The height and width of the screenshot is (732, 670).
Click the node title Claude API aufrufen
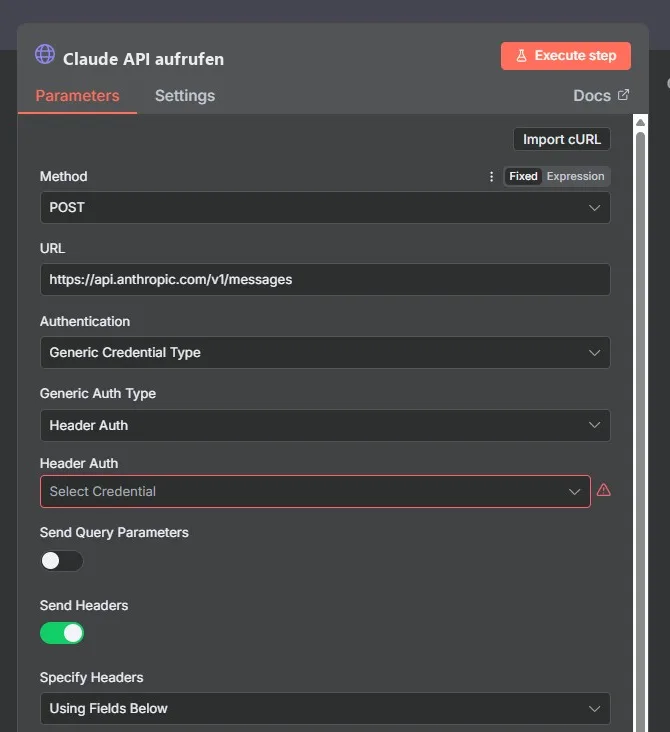click(x=143, y=59)
